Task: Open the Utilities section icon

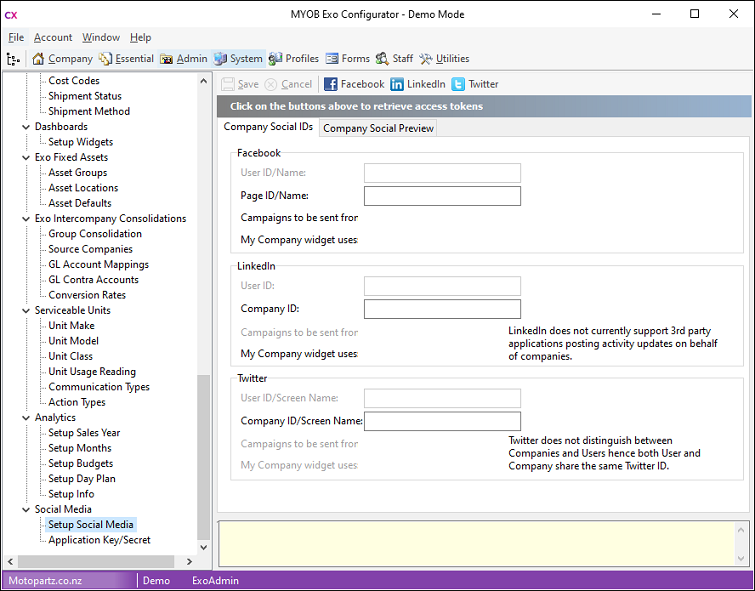Action: click(426, 59)
